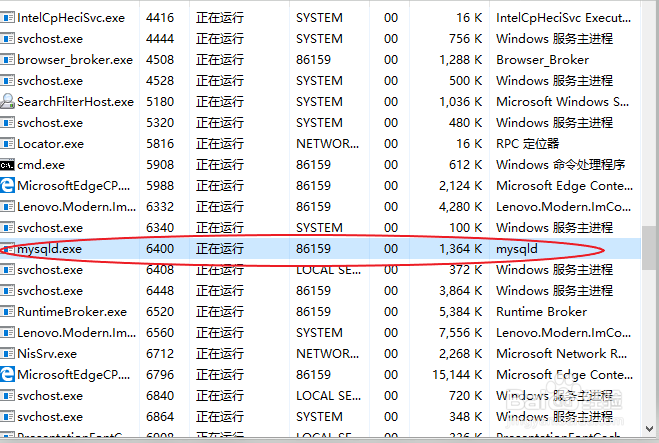The height and width of the screenshot is (443, 659).
Task: Click the Edge icon for PID 6796
Action: (x=7, y=374)
